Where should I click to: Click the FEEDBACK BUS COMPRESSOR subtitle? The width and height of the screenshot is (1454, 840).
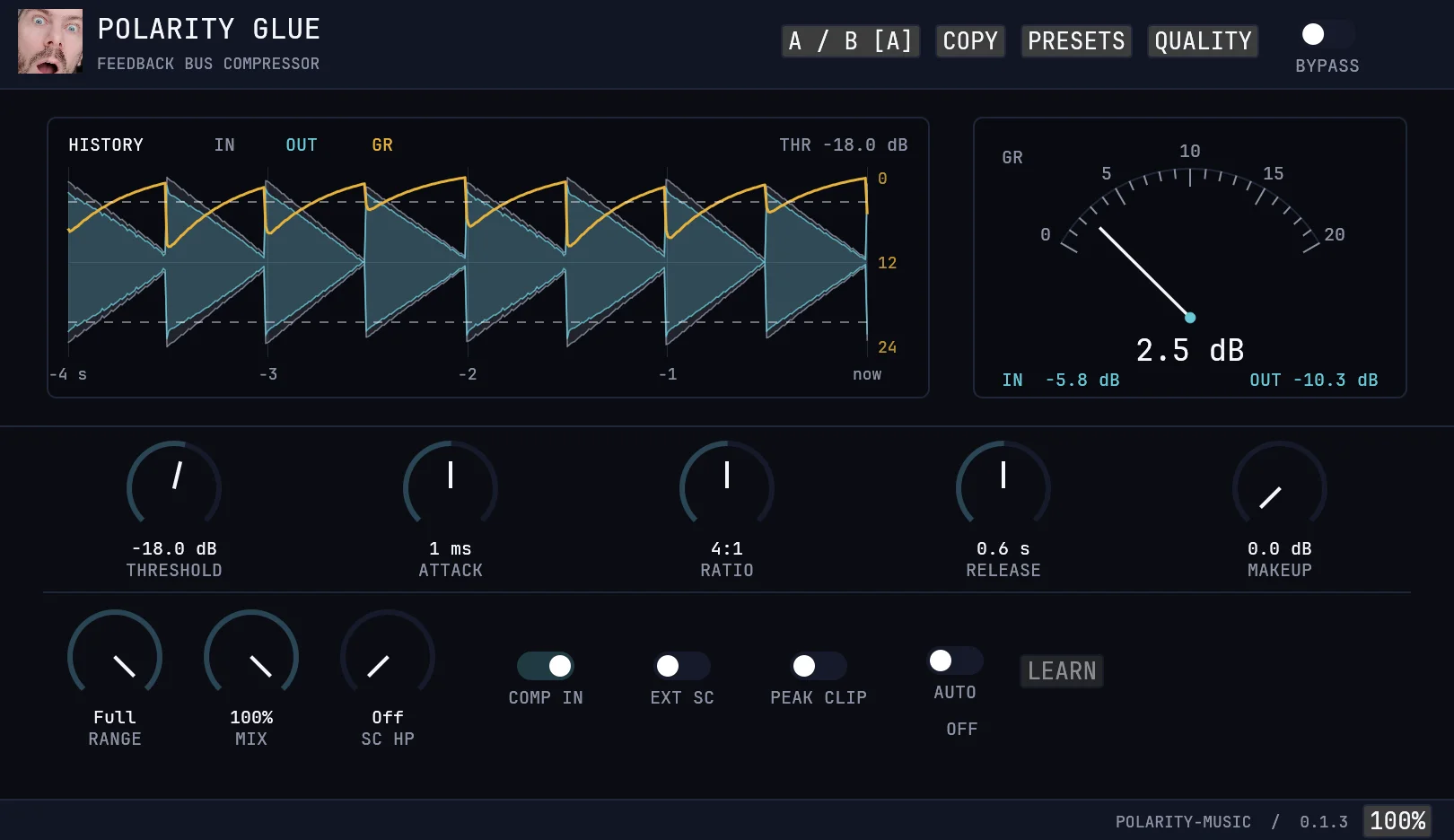(208, 64)
